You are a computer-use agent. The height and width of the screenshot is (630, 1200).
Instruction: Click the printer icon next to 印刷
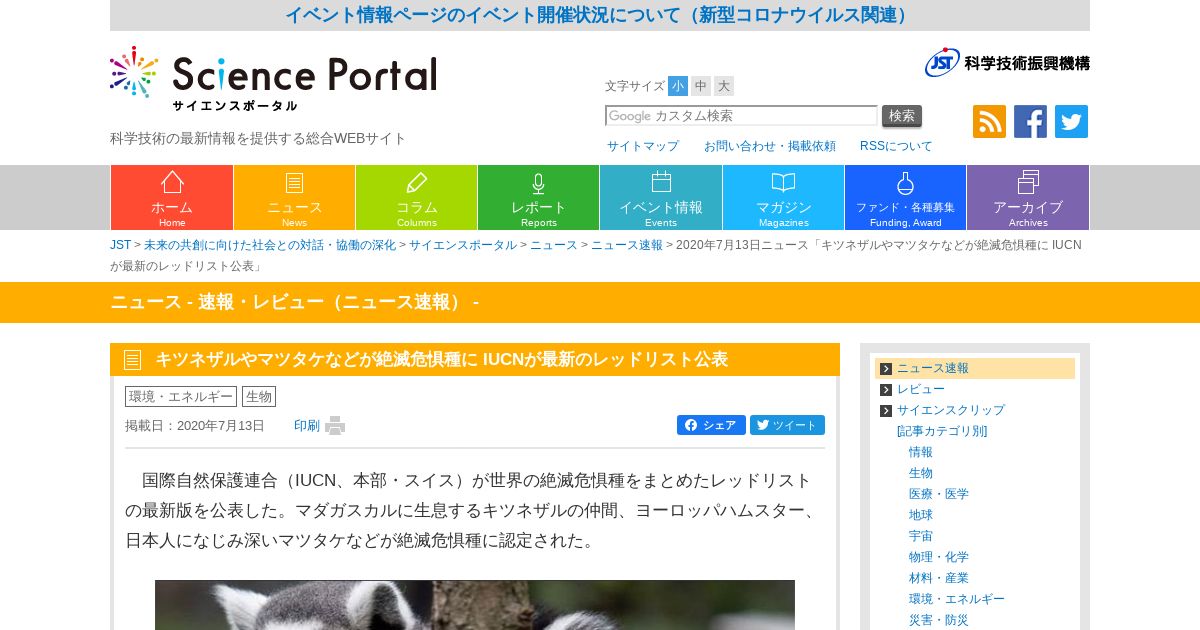click(x=335, y=426)
